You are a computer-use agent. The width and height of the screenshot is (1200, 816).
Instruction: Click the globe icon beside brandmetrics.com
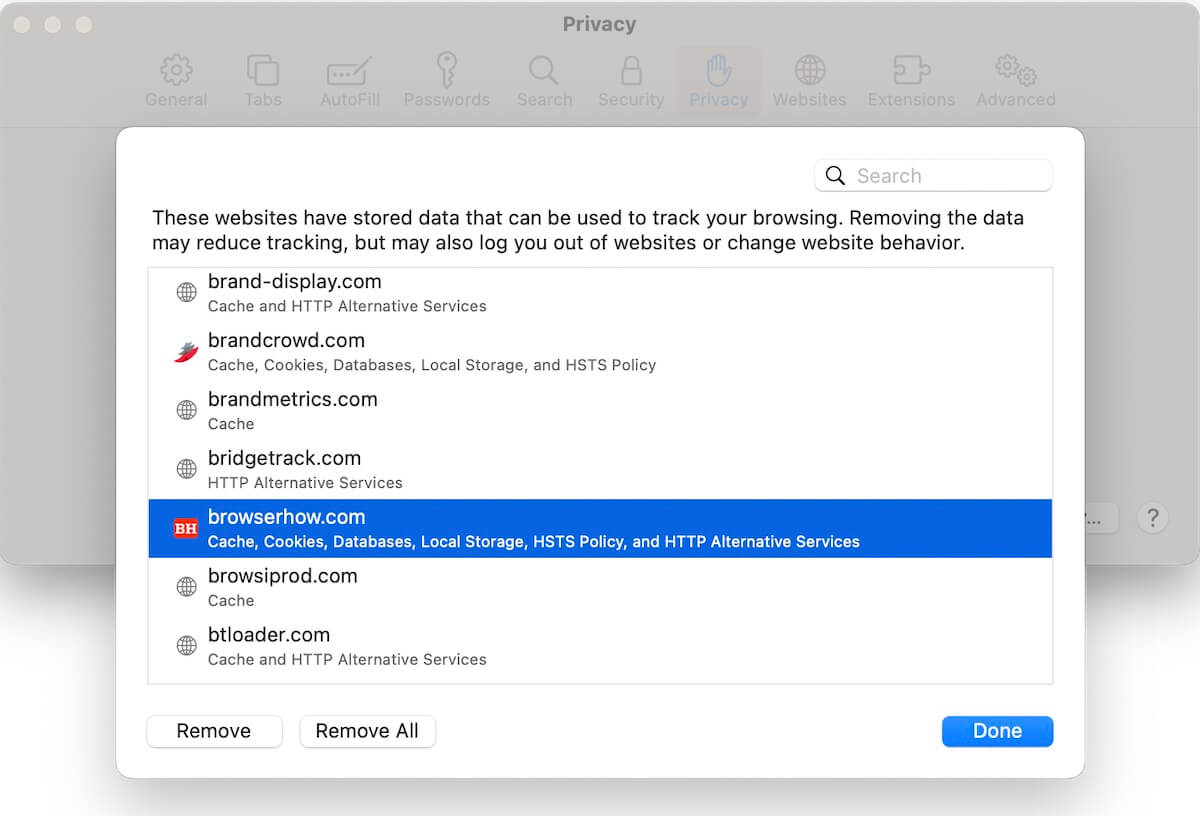click(186, 410)
